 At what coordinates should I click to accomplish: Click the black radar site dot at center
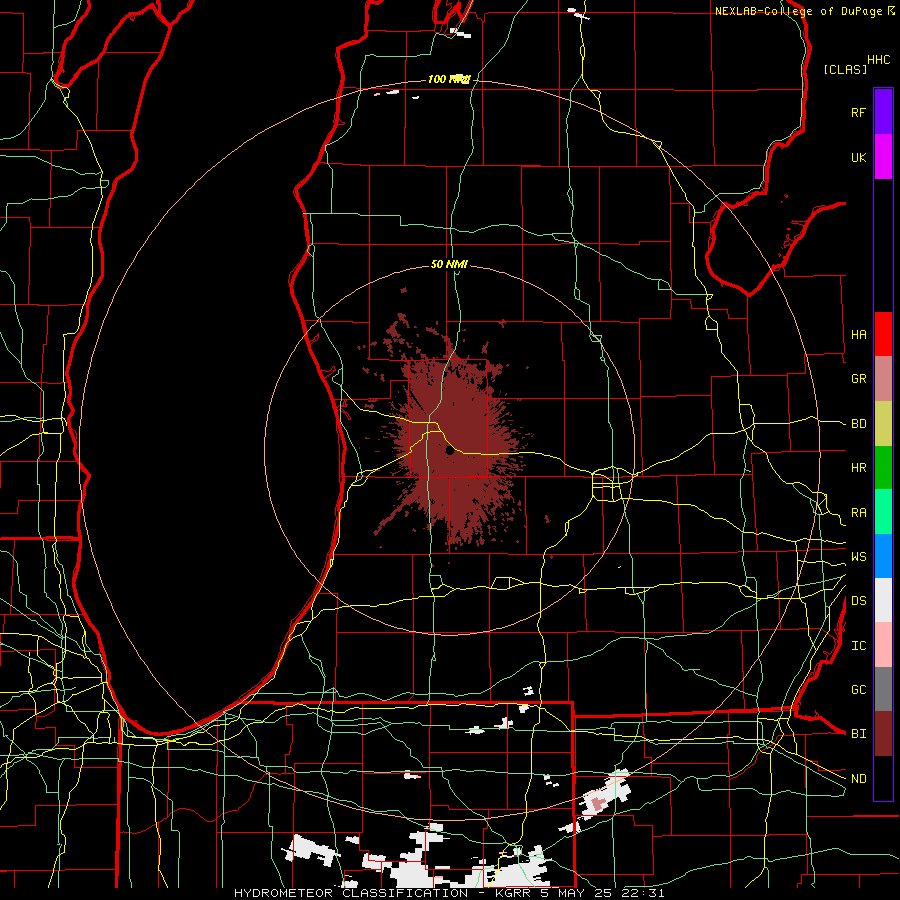pos(450,452)
